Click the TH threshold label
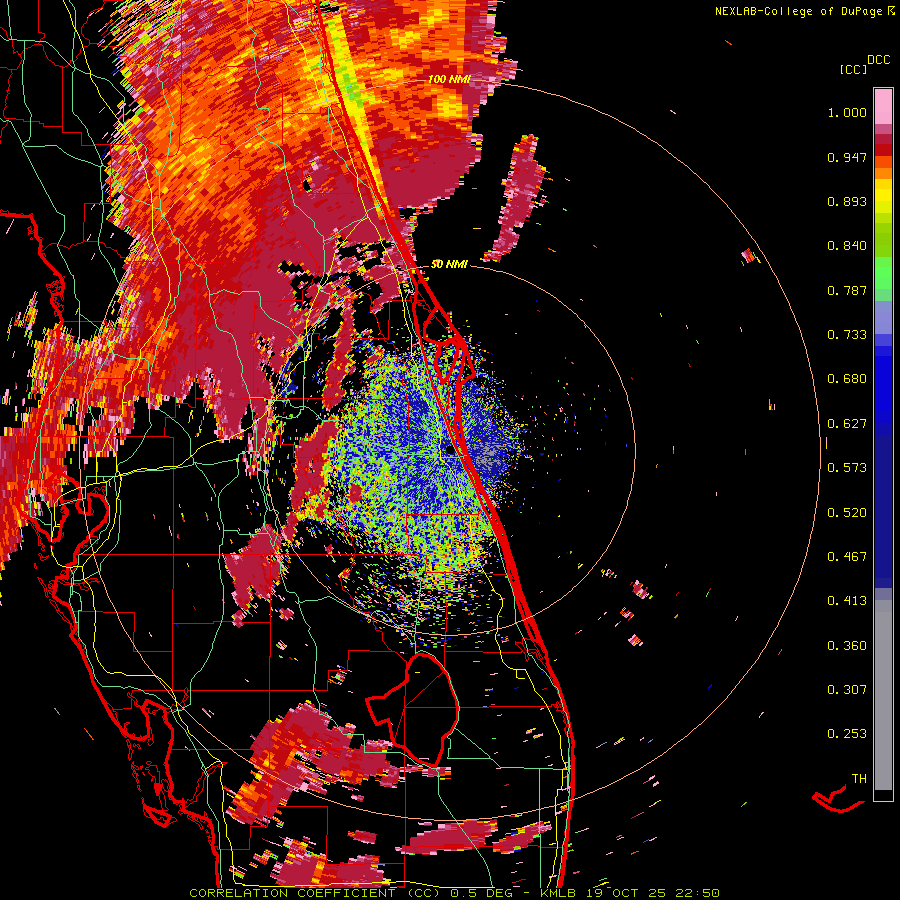Image resolution: width=900 pixels, height=900 pixels. coord(859,779)
